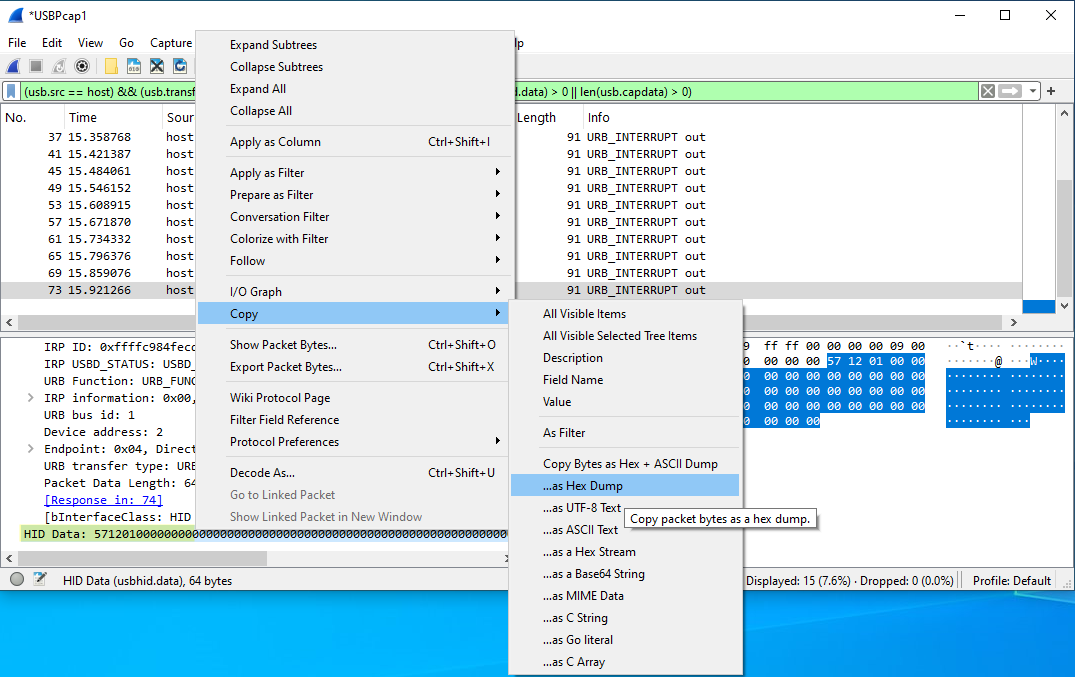The width and height of the screenshot is (1075, 677).
Task: Clear the current display filter
Action: [x=988, y=91]
